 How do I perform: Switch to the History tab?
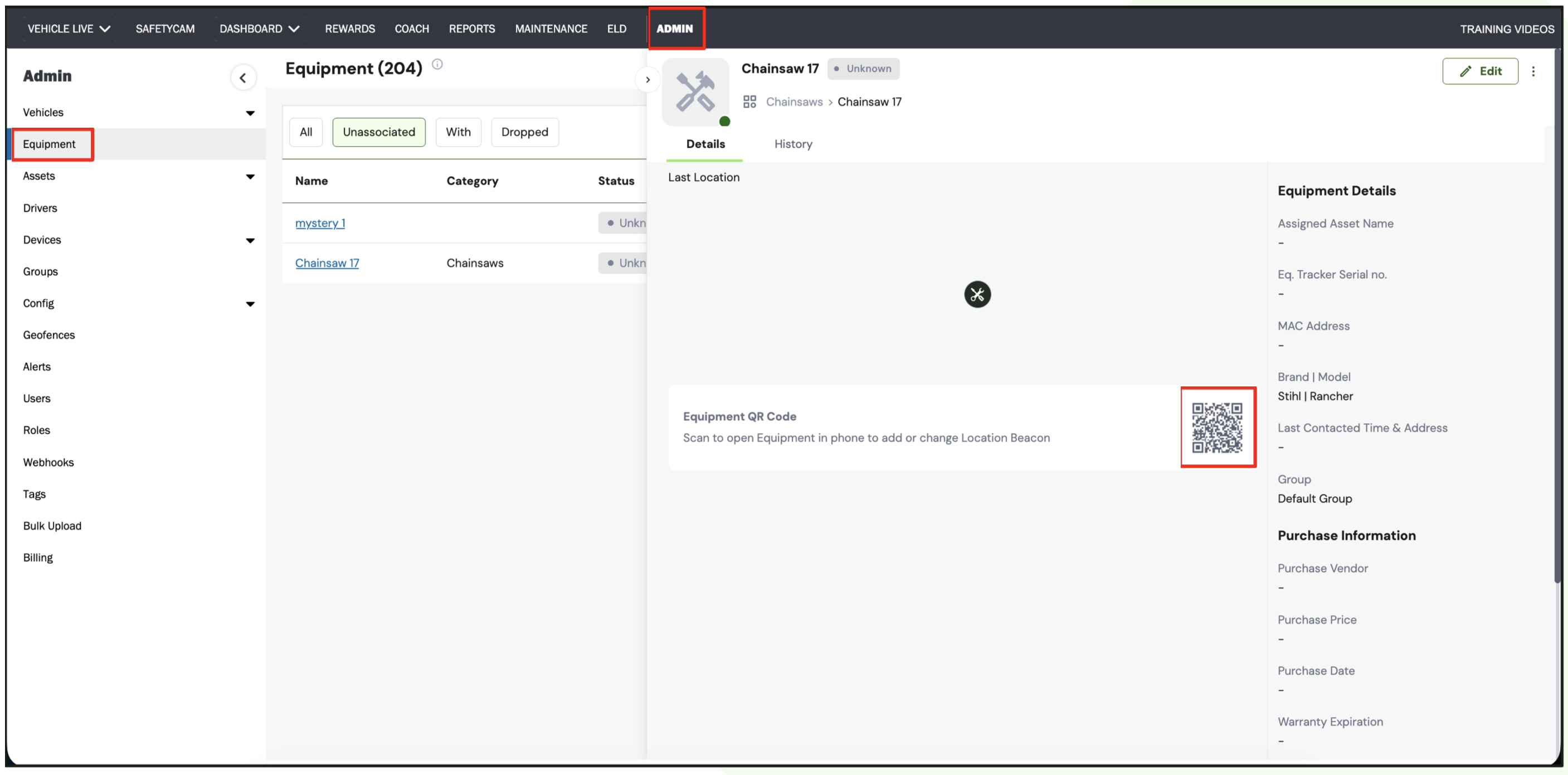tap(792, 144)
